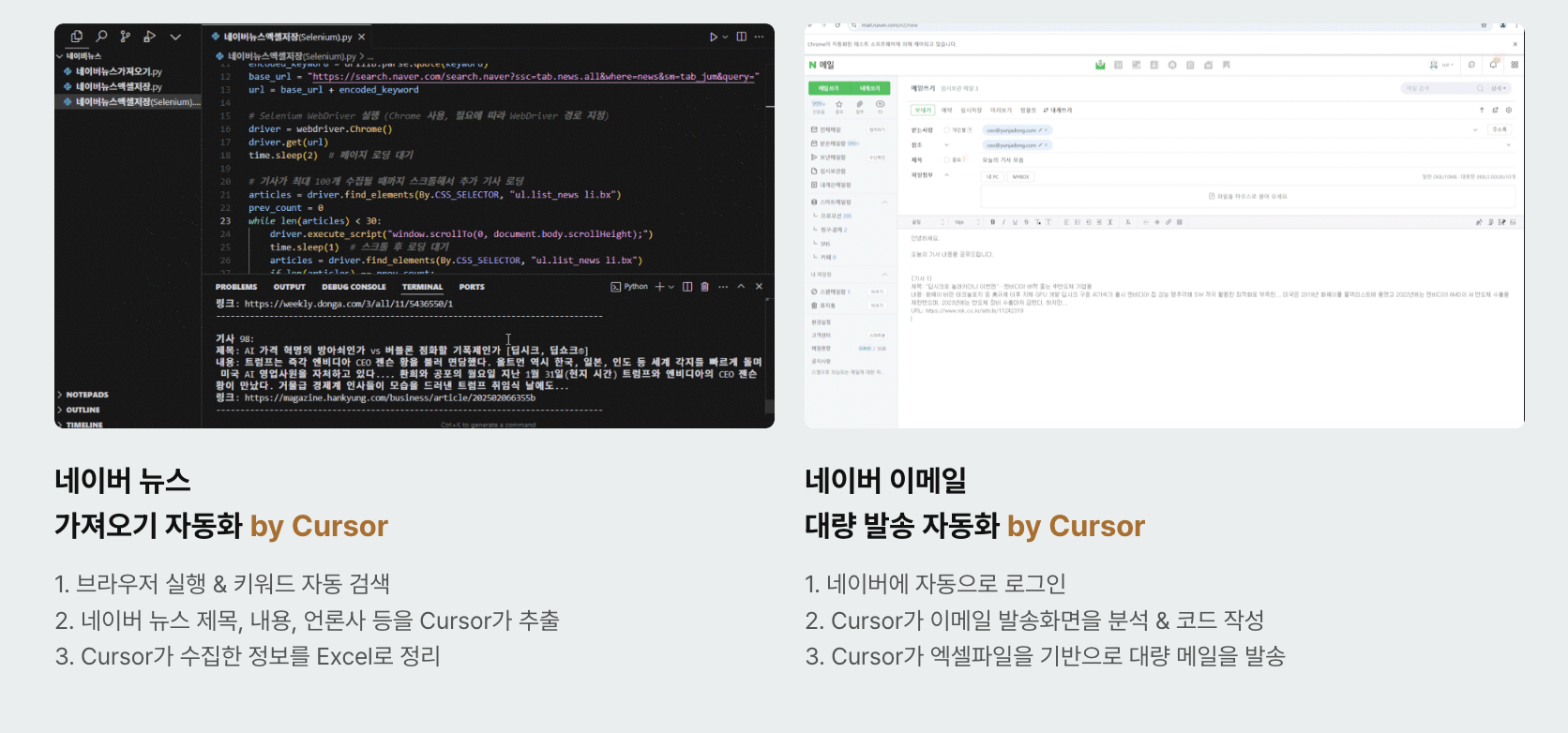This screenshot has width=1568, height=733.
Task: Open the weekly.donga.com link in terminal output
Action: tap(349, 304)
